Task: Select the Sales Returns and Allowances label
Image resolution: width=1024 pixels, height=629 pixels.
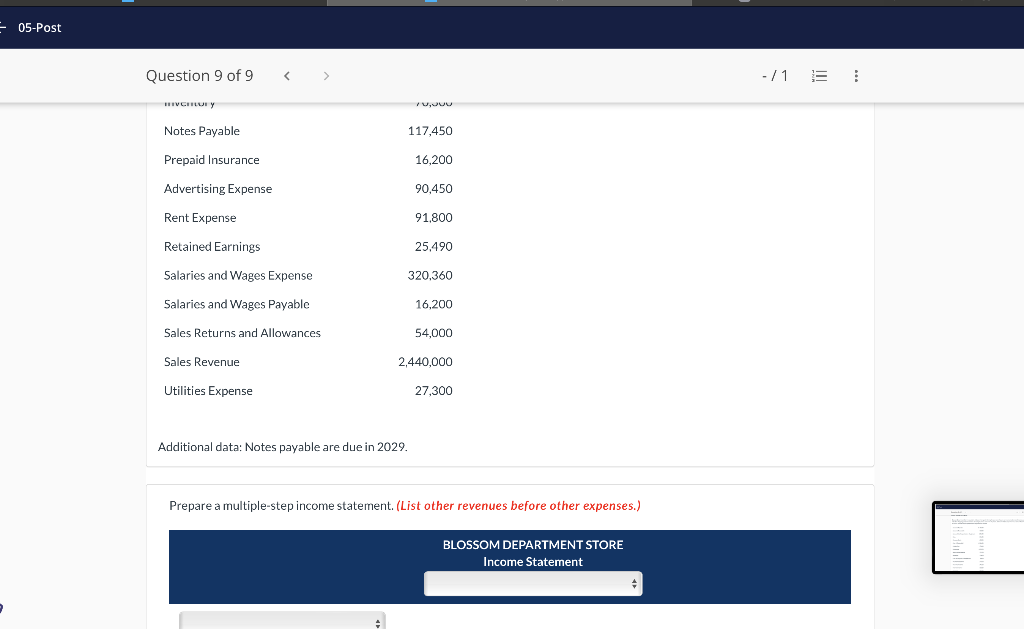Action: (242, 332)
